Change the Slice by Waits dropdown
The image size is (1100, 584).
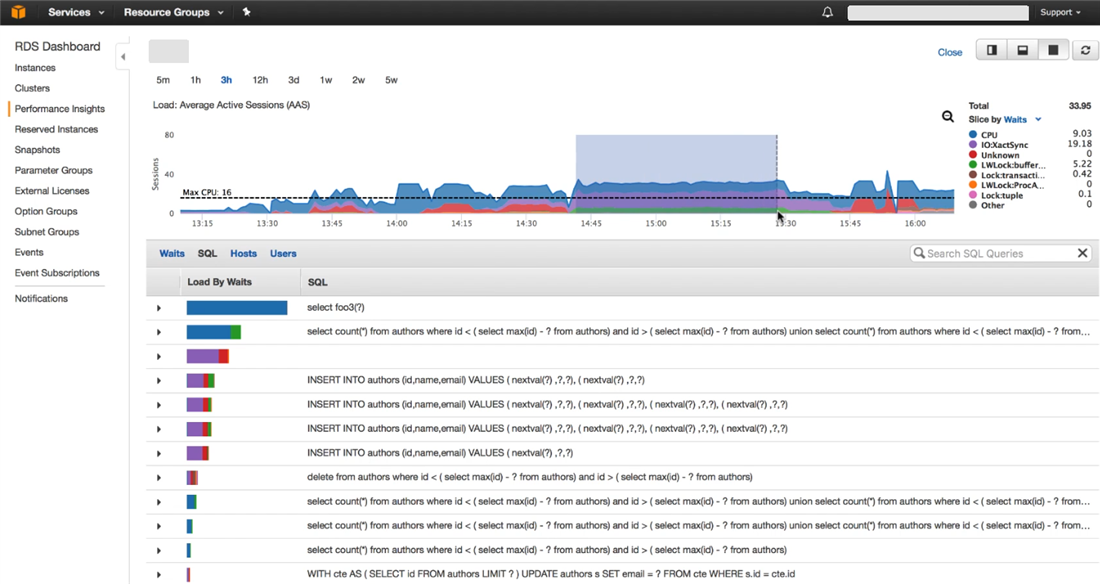click(1023, 119)
